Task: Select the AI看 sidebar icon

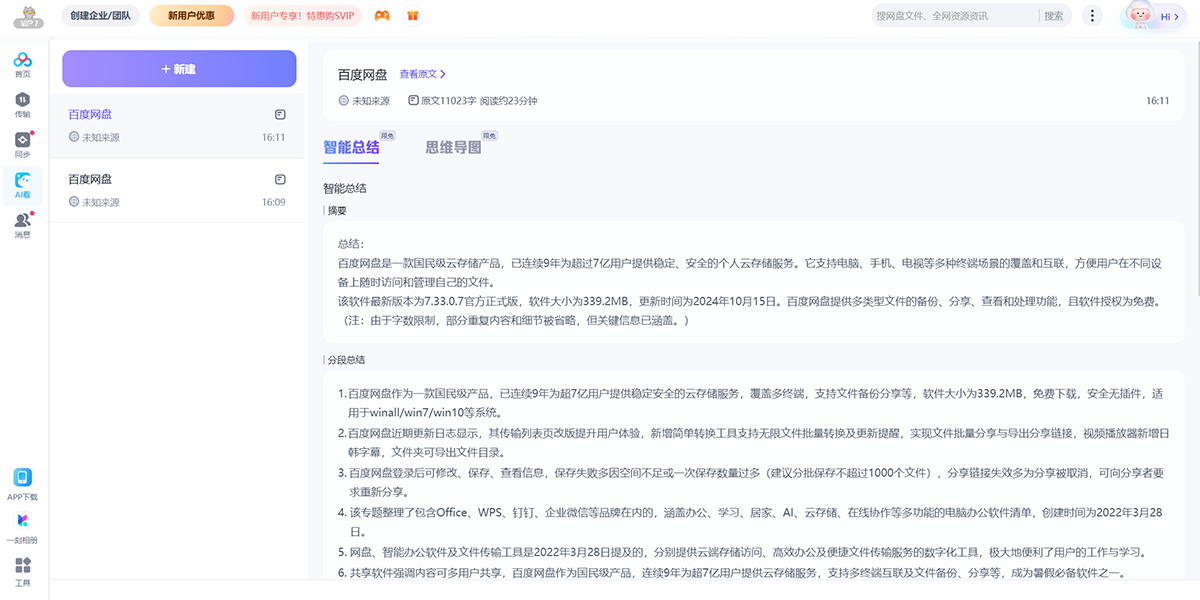Action: [22, 184]
